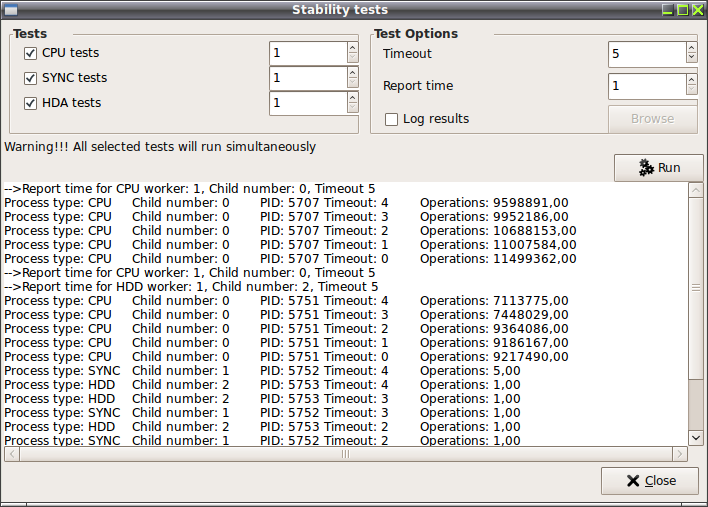Viewport: 708px width, 507px height.
Task: Click the vertical scrollbar down arrow
Action: (x=696, y=437)
